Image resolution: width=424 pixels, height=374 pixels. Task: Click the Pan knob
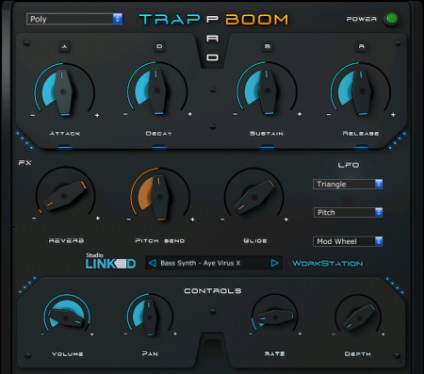(x=150, y=316)
